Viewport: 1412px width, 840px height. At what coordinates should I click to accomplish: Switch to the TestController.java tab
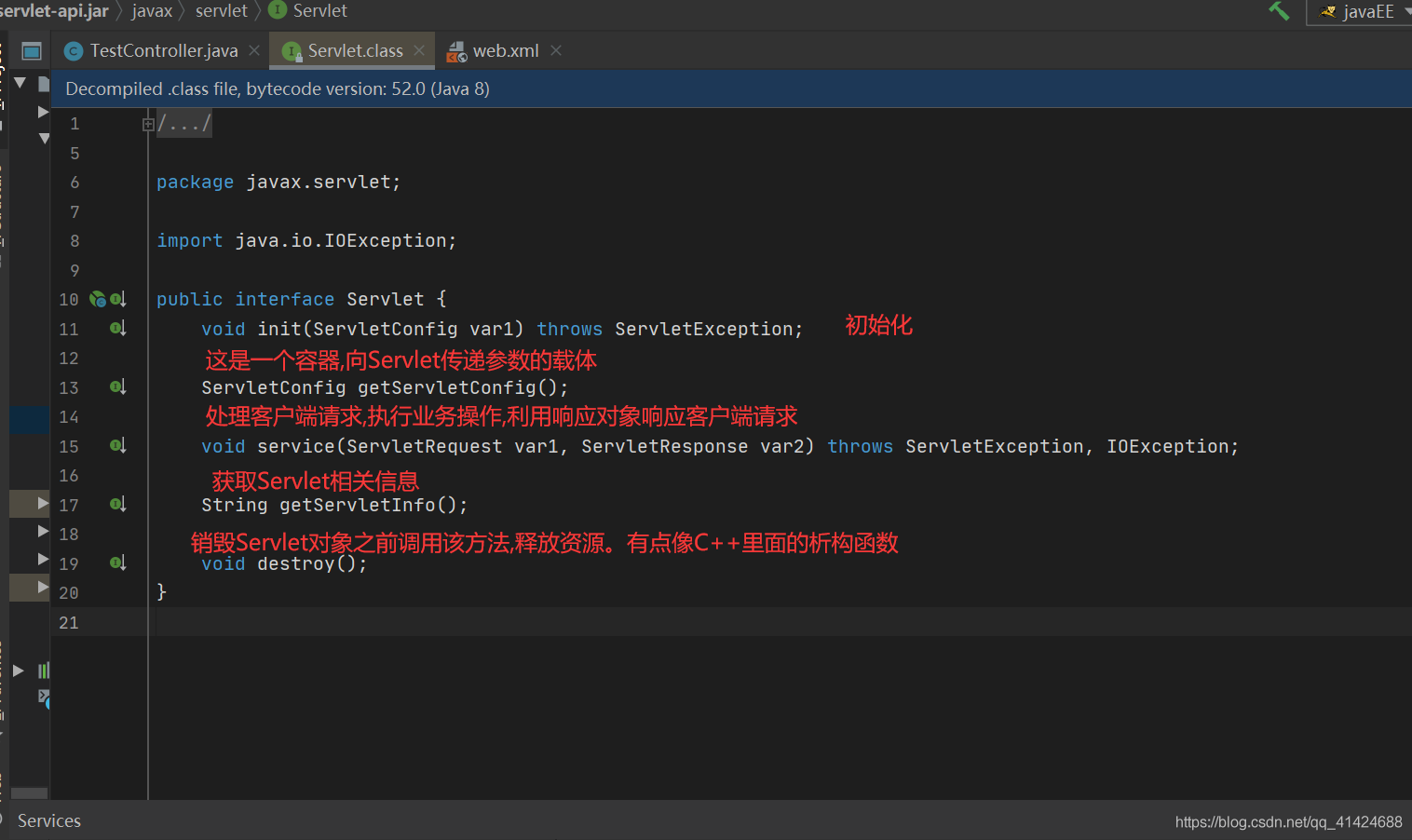pos(152,51)
